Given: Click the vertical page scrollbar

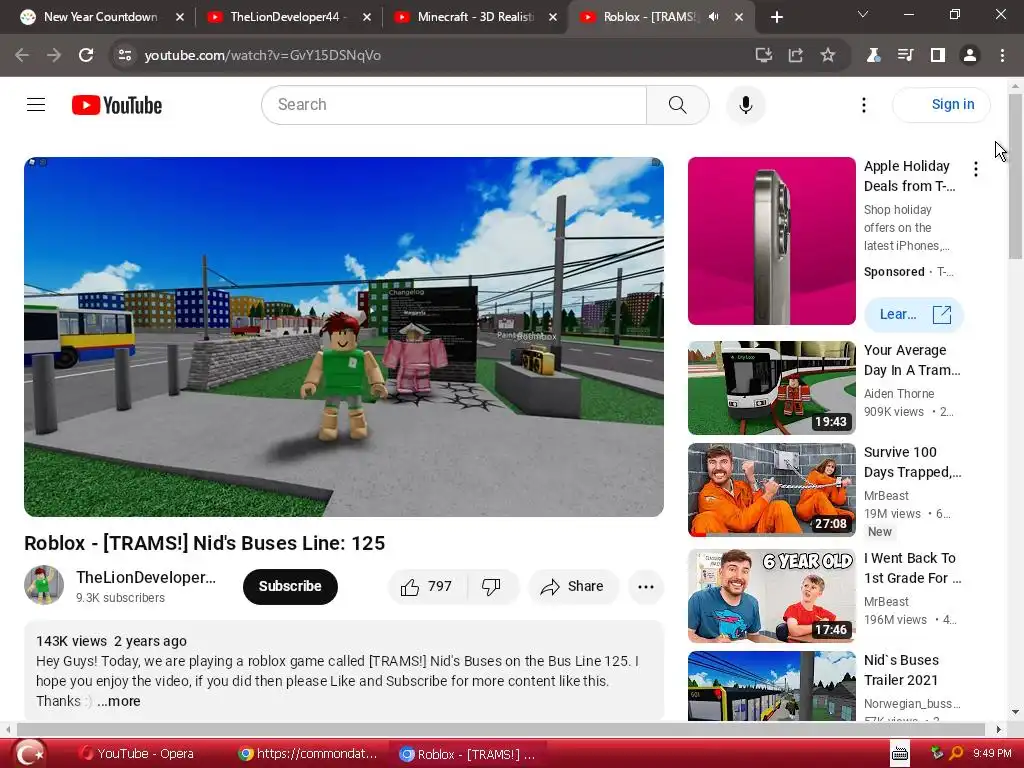Looking at the screenshot, I should pos(1015,176).
